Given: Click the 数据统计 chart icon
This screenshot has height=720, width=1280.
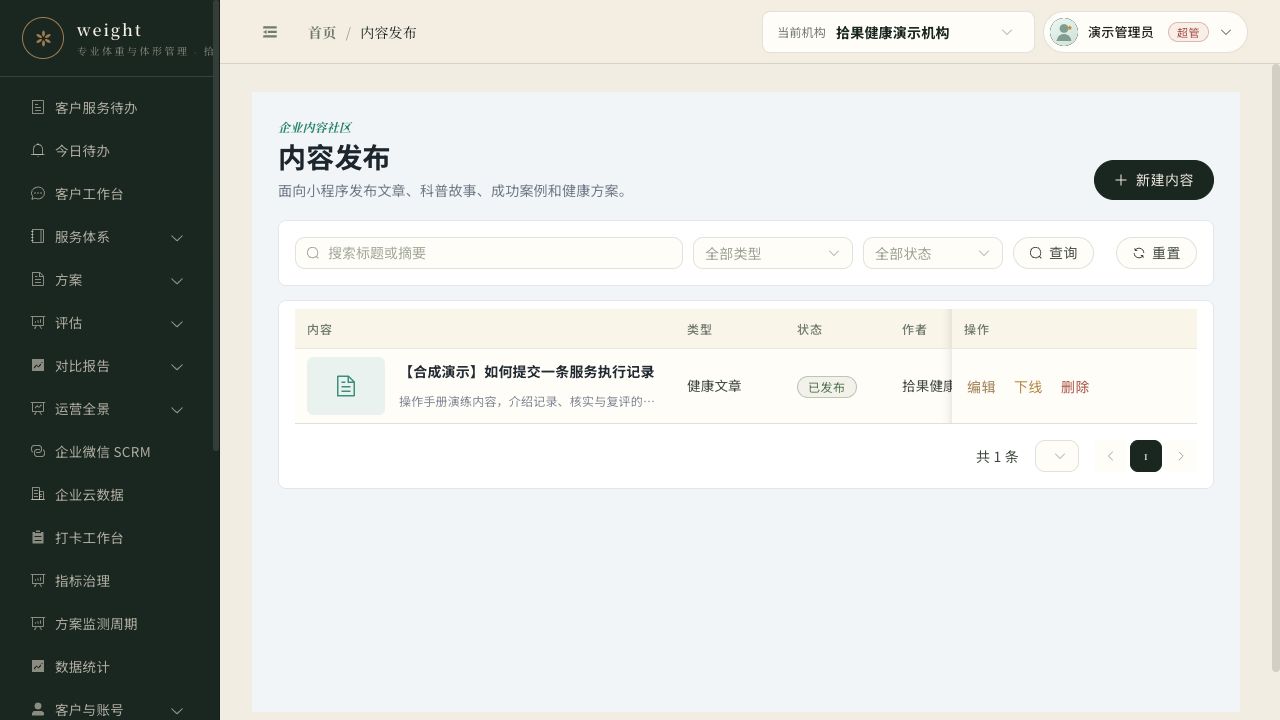Looking at the screenshot, I should click(38, 666).
